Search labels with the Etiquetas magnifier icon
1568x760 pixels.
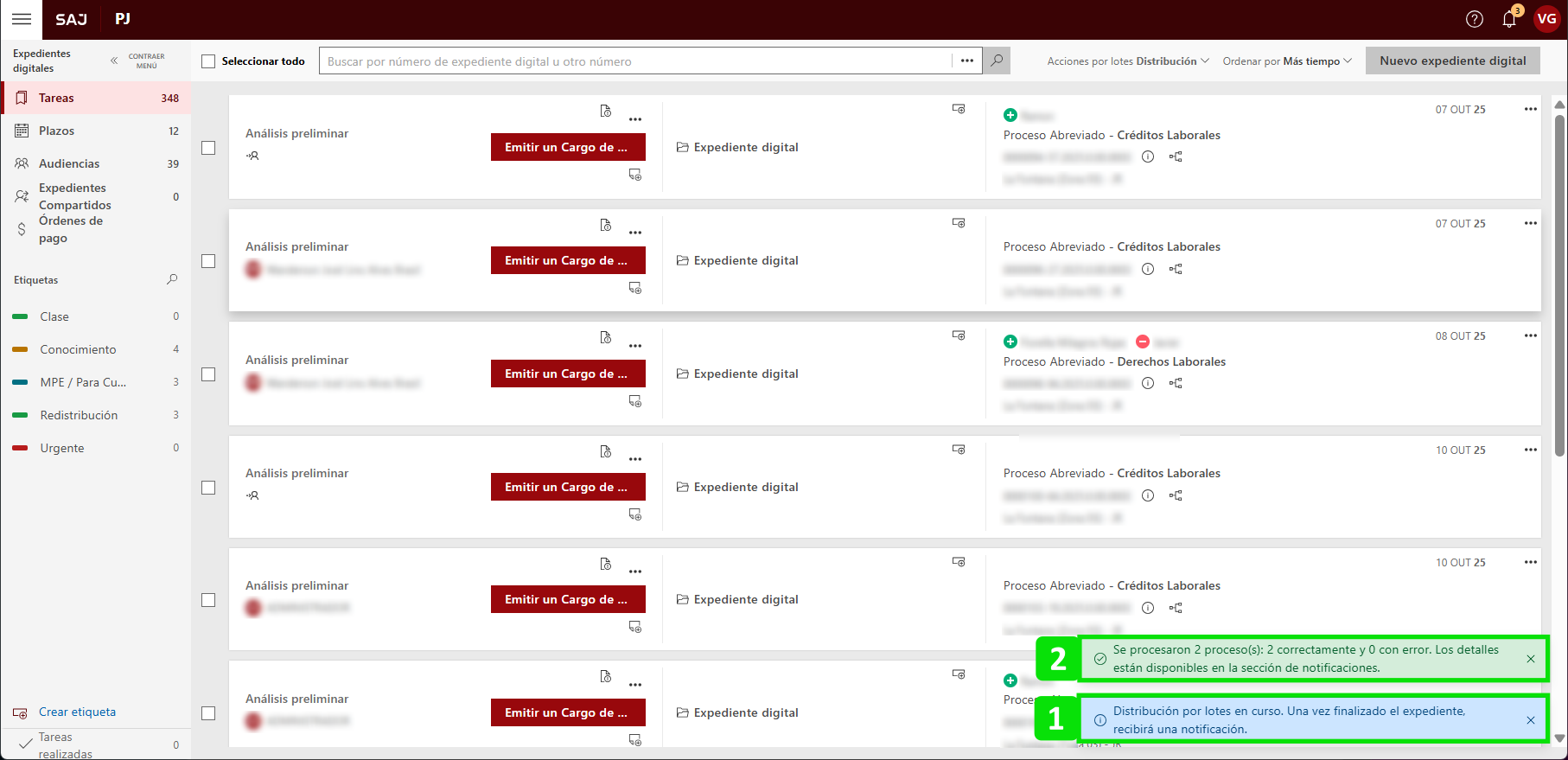[172, 279]
